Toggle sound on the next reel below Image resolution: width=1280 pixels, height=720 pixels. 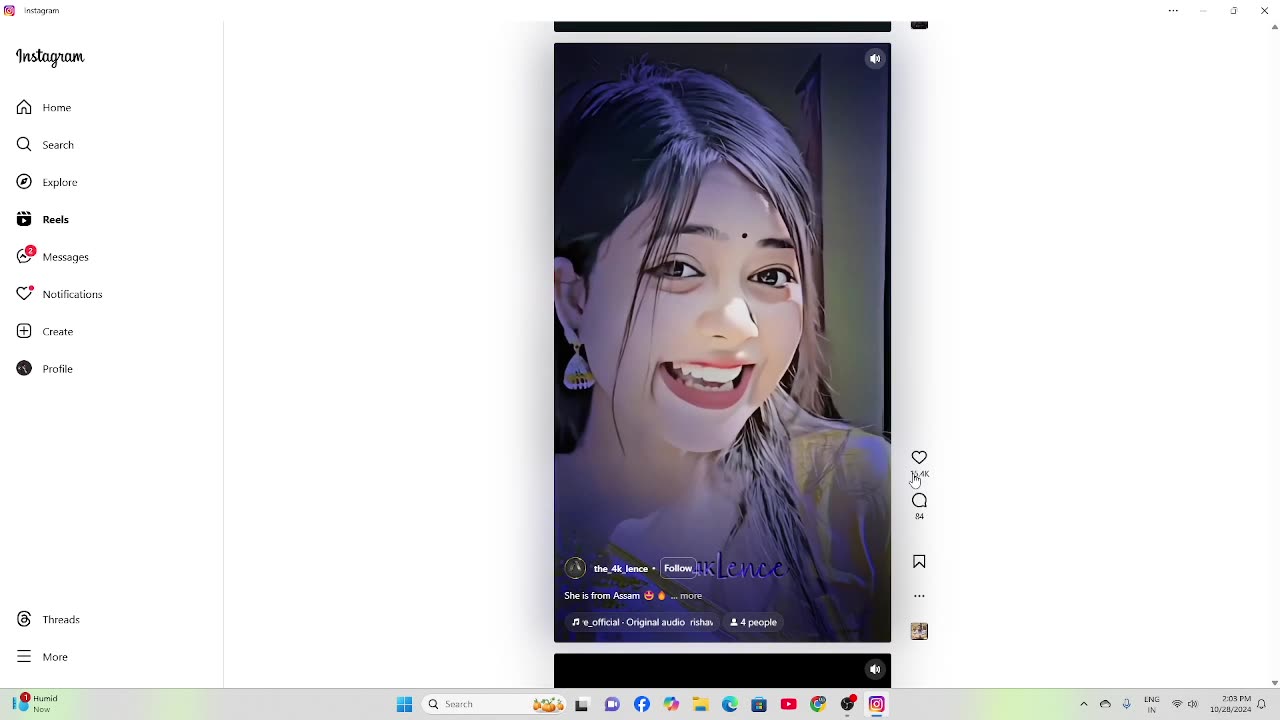click(875, 670)
